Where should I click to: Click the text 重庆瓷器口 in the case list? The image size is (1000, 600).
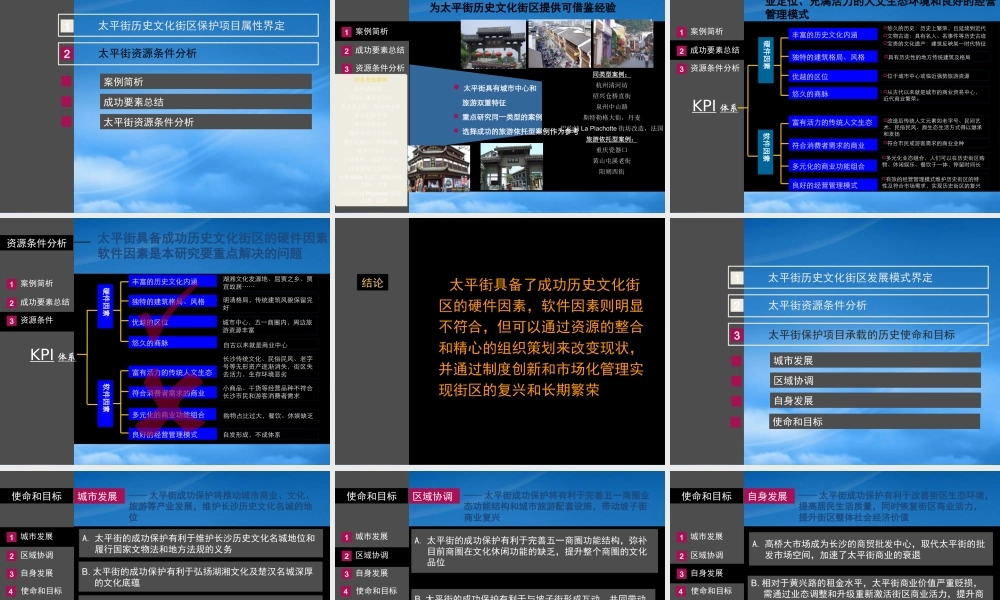(x=611, y=150)
